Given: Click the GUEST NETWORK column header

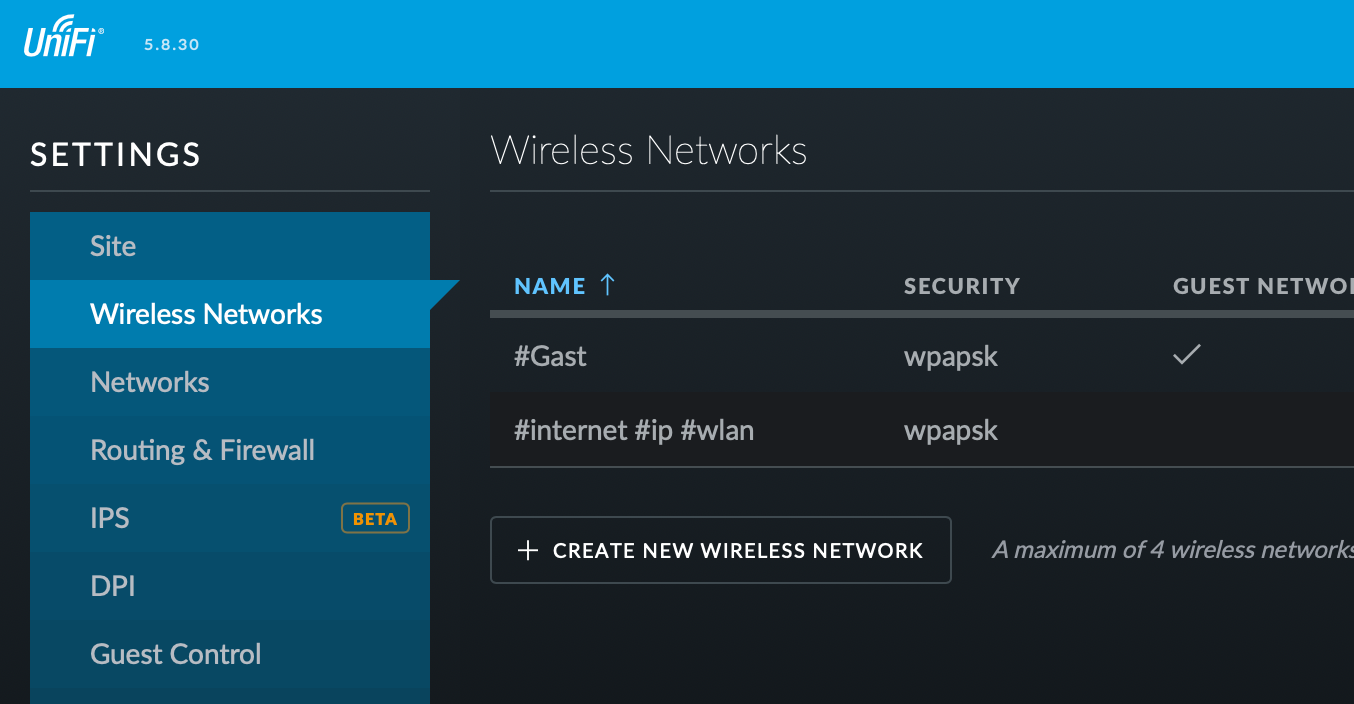Looking at the screenshot, I should pos(1262,286).
